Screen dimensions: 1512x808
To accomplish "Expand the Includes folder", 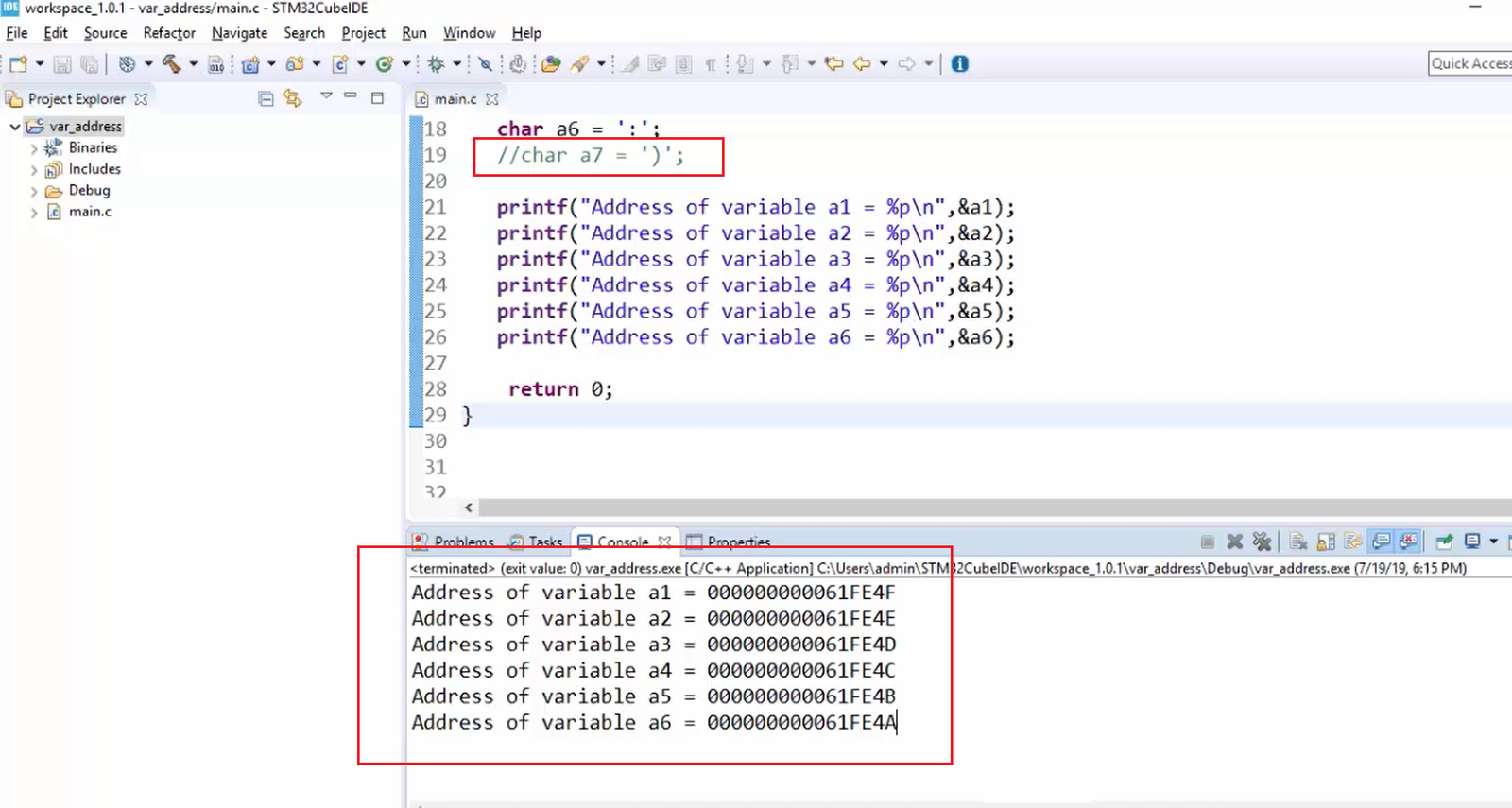I will pos(34,170).
